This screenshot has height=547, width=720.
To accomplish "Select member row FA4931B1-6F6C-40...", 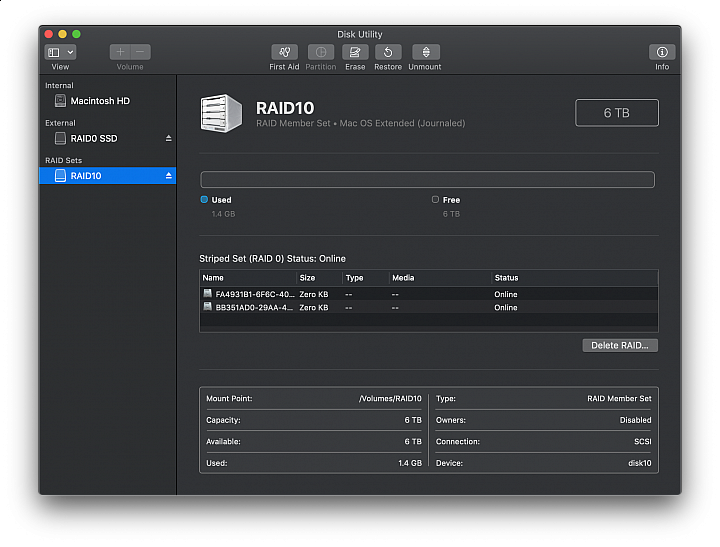I will click(429, 294).
